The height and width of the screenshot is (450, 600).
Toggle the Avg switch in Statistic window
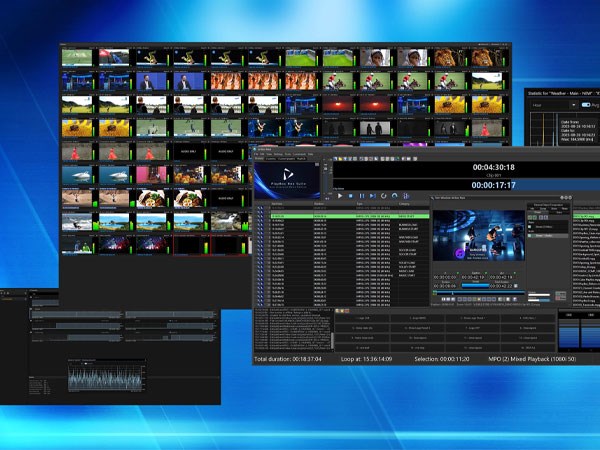click(x=586, y=105)
